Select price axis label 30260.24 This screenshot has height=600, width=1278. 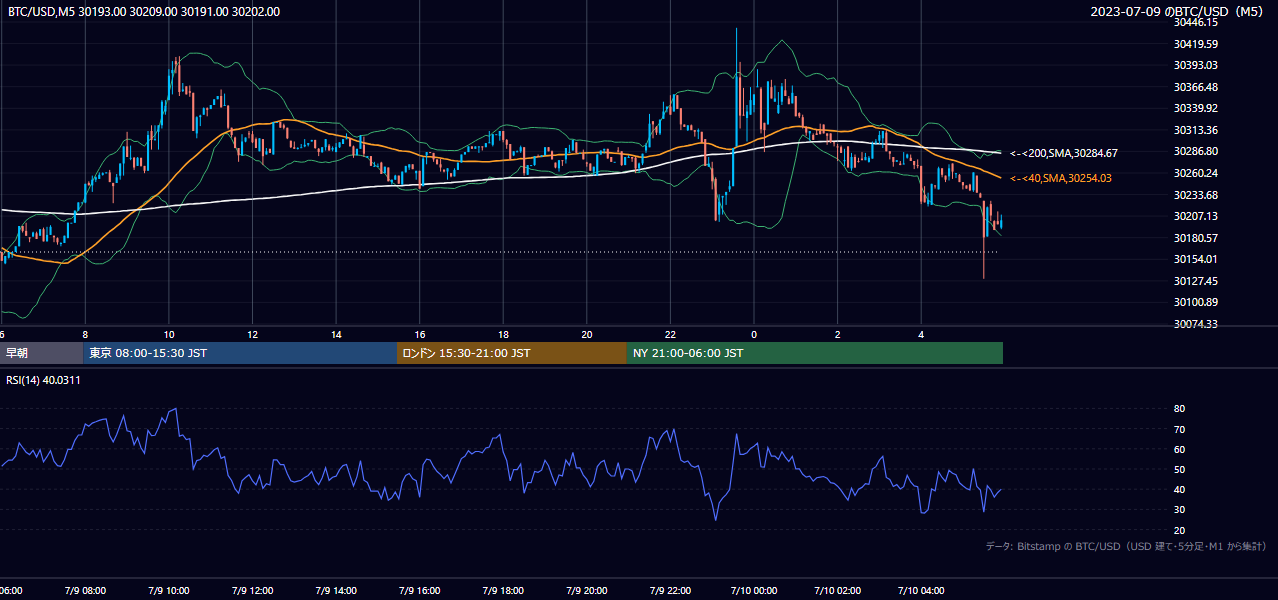(x=1195, y=173)
